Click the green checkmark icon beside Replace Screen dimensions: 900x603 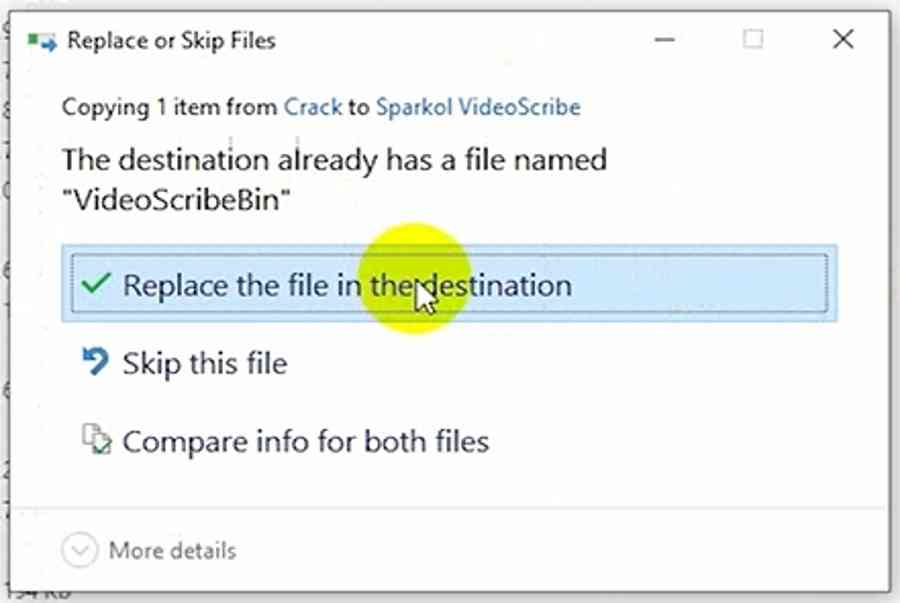(96, 283)
